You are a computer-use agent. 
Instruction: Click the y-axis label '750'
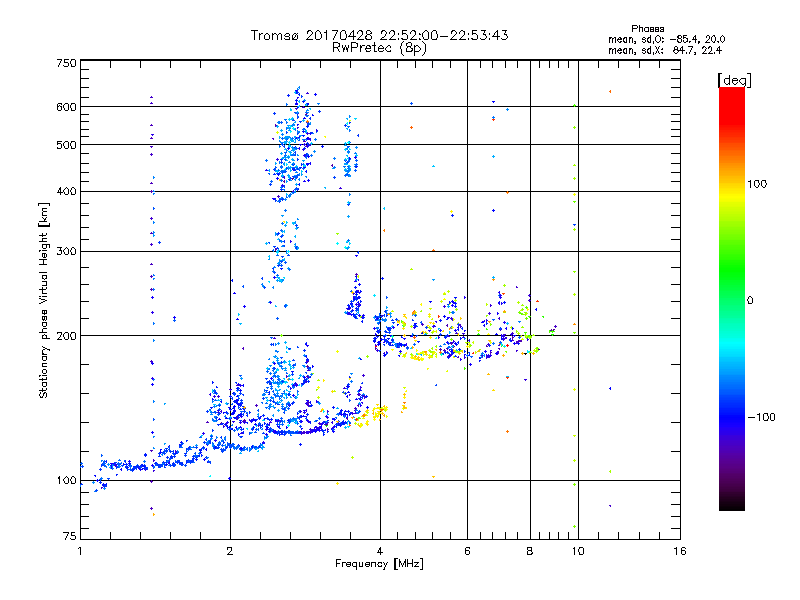tap(66, 63)
